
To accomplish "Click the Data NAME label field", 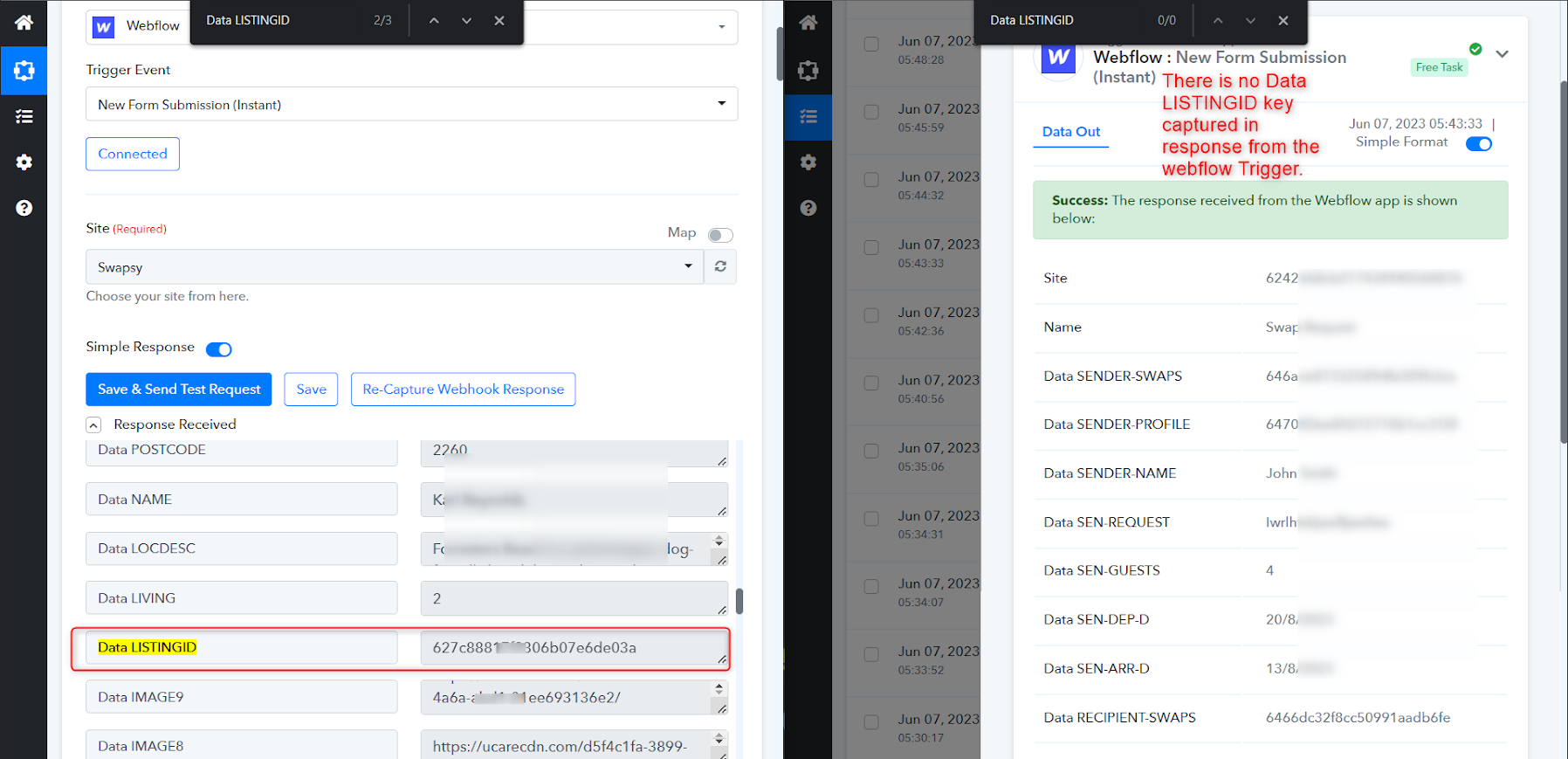I will (x=242, y=499).
